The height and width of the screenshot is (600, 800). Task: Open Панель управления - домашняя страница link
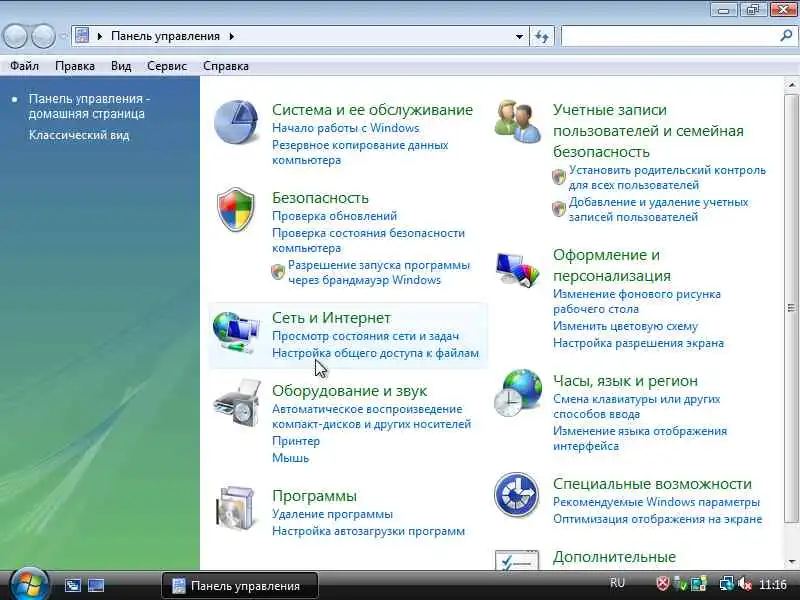coord(89,106)
